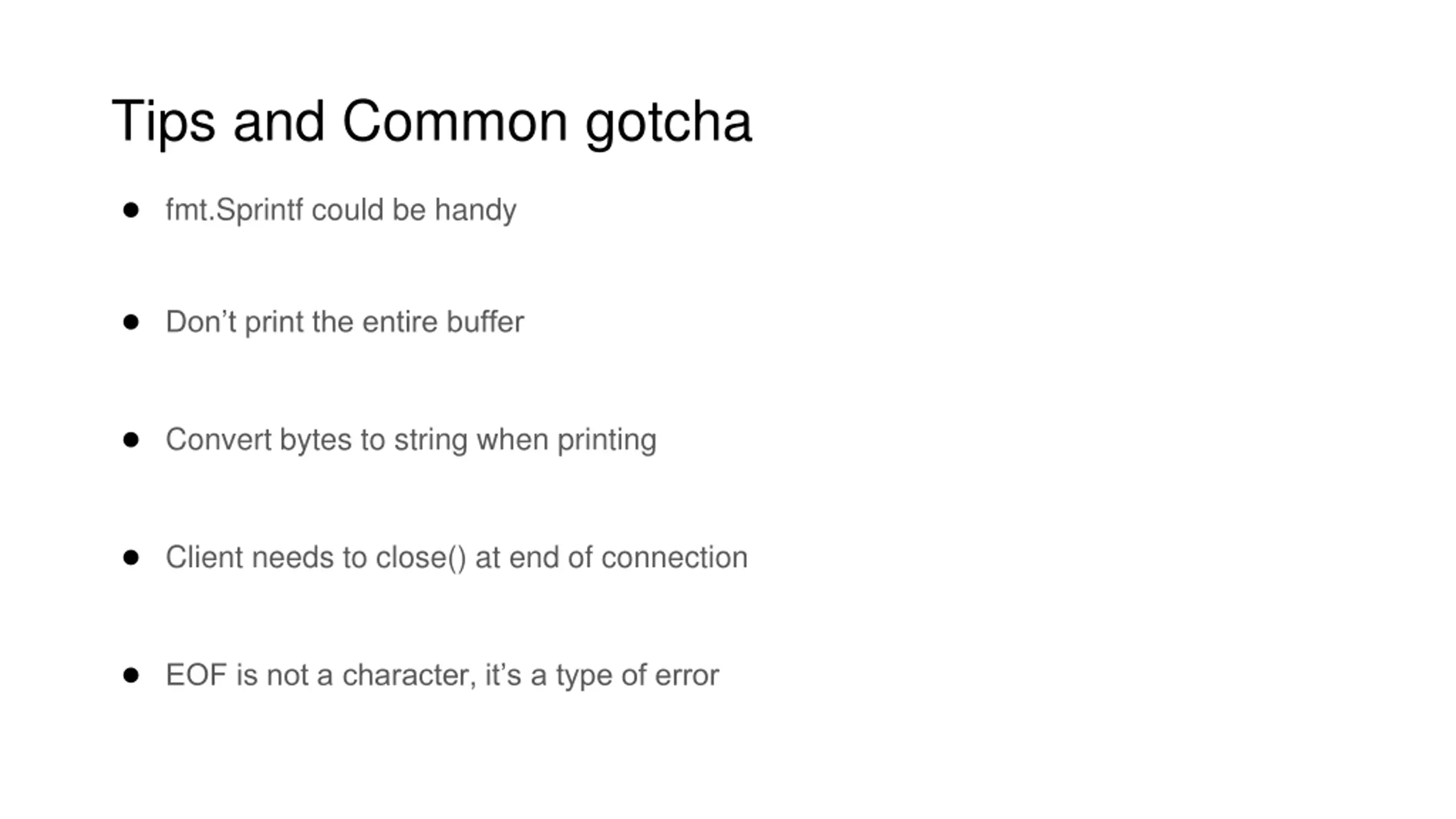Click the word 'Convert' in the third bullet
Image resolution: width=1456 pixels, height=819 pixels.
pyautogui.click(x=218, y=440)
